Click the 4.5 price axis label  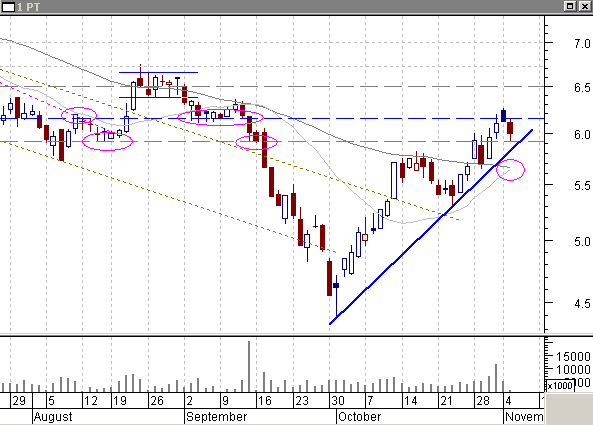[x=582, y=304]
